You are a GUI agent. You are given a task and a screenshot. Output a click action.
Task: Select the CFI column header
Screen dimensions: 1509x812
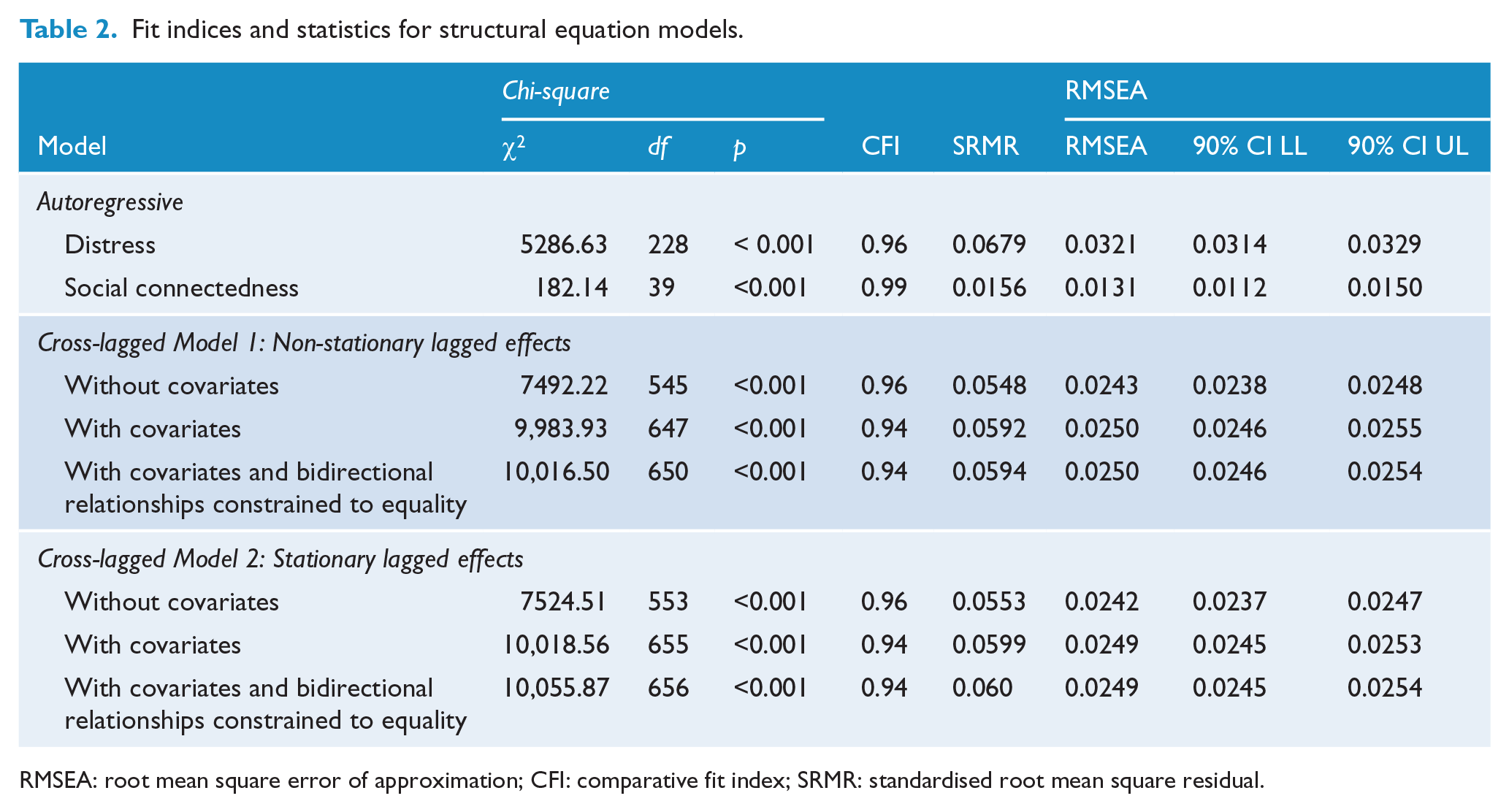881,146
